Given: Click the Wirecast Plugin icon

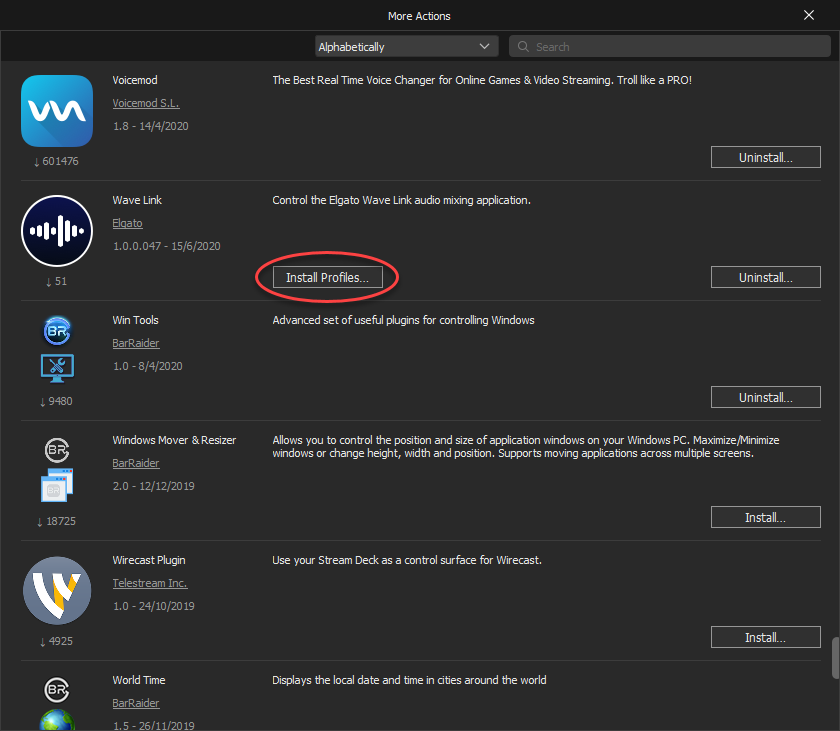Looking at the screenshot, I should pos(57,591).
